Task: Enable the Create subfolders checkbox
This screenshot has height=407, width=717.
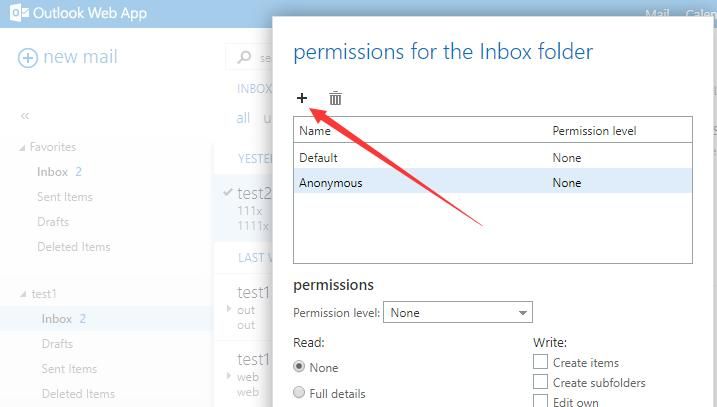Action: point(540,381)
